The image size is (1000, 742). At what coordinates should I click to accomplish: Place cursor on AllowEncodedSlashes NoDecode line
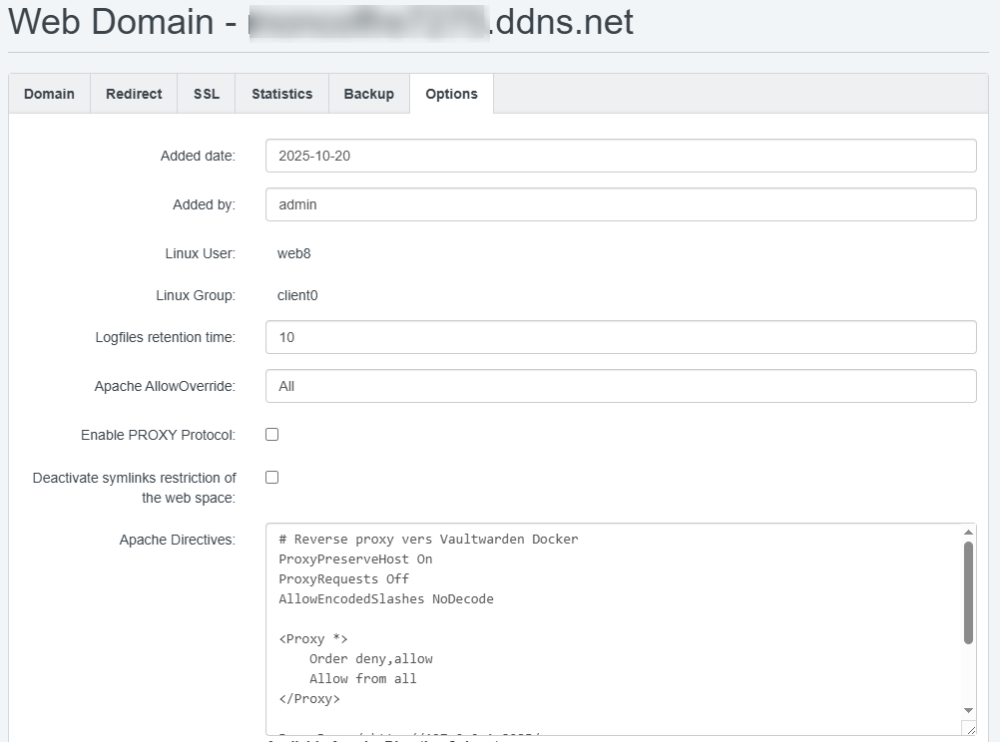click(x=386, y=600)
